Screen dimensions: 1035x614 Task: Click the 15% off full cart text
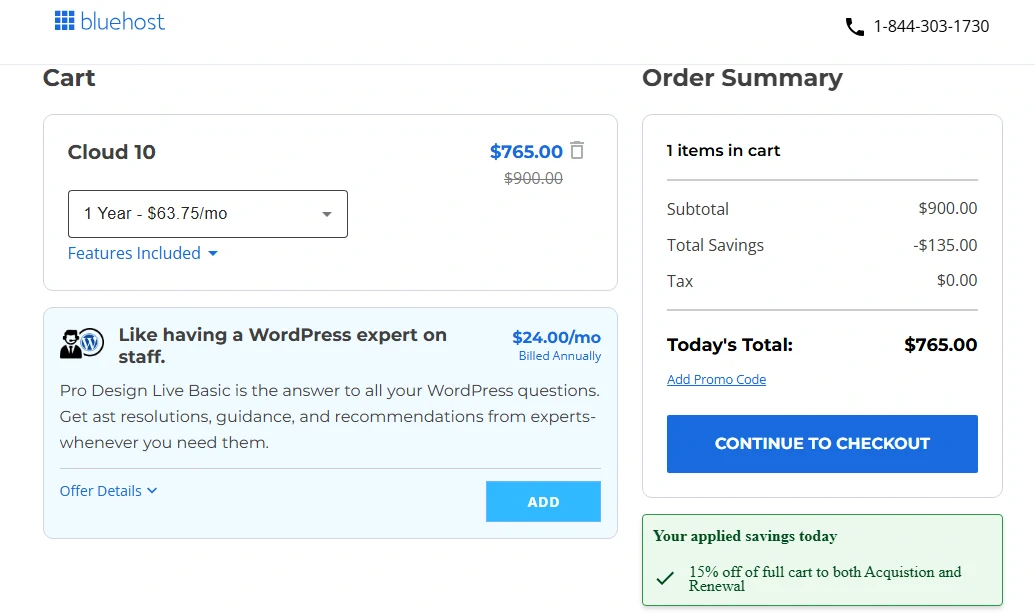[825, 579]
